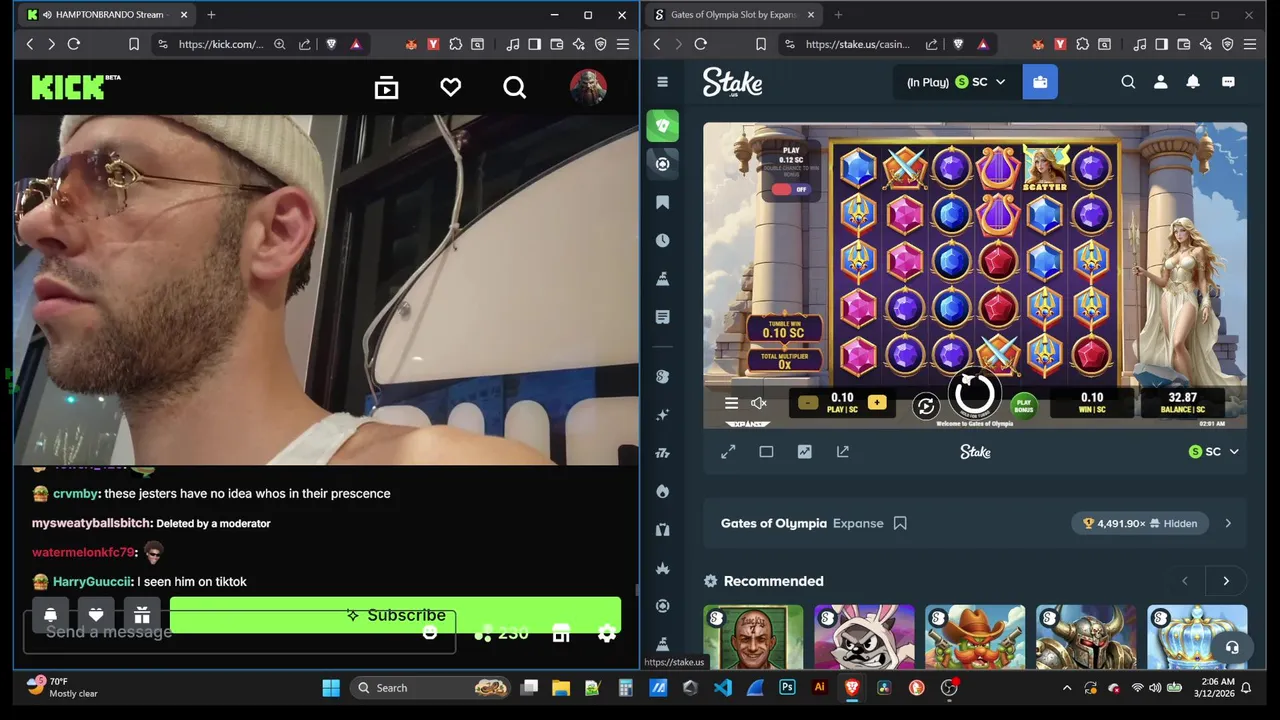
Task: Open the Stake sidebar hamburger menu
Action: (662, 82)
